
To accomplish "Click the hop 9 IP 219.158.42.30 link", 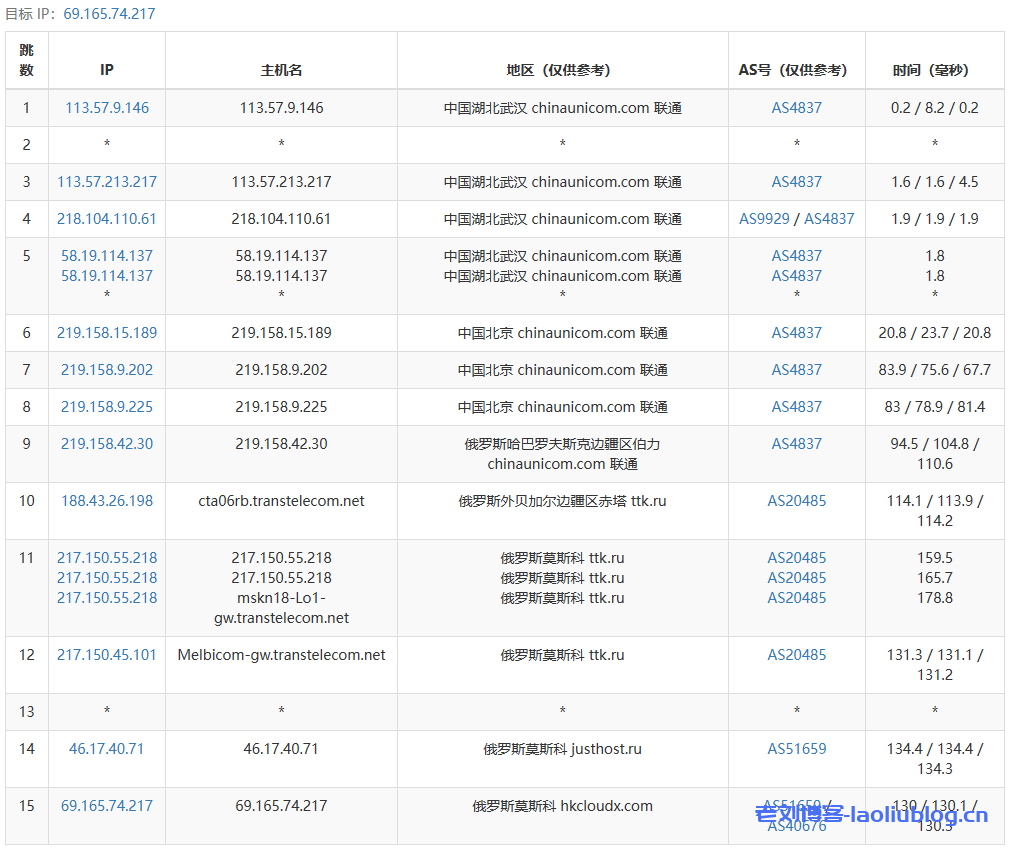I will pyautogui.click(x=106, y=443).
